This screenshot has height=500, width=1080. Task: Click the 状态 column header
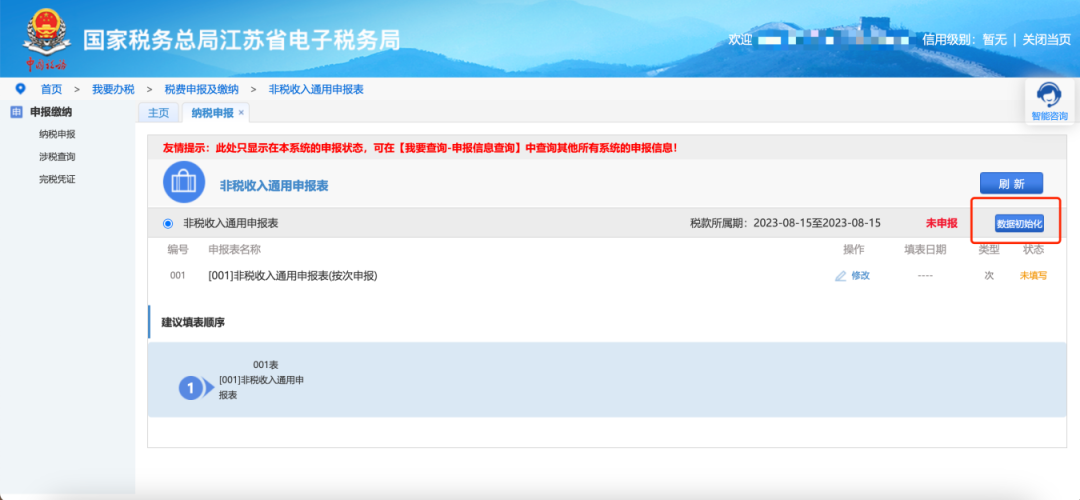[x=1033, y=249]
